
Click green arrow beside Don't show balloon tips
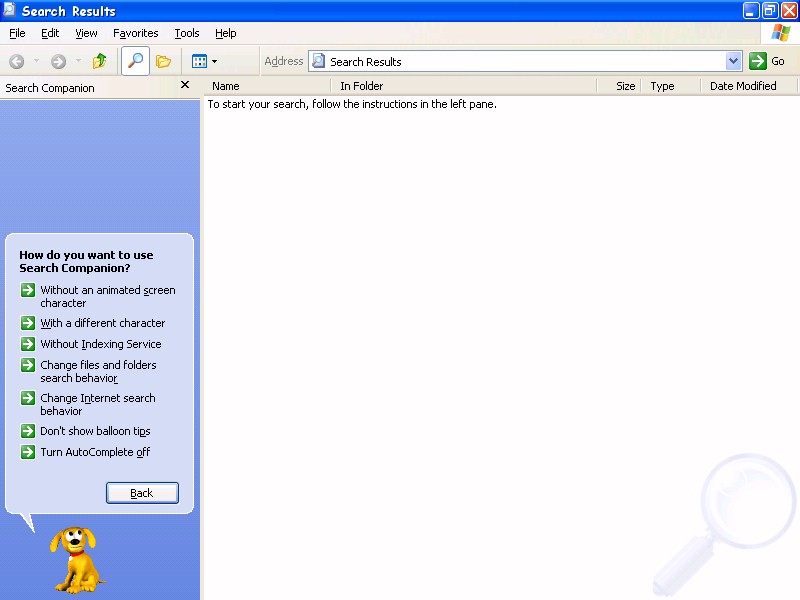[28, 431]
